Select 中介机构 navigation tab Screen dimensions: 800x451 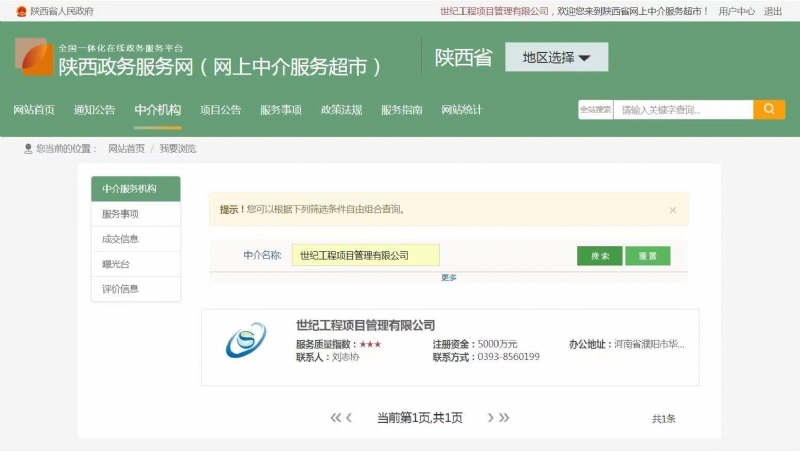(158, 110)
